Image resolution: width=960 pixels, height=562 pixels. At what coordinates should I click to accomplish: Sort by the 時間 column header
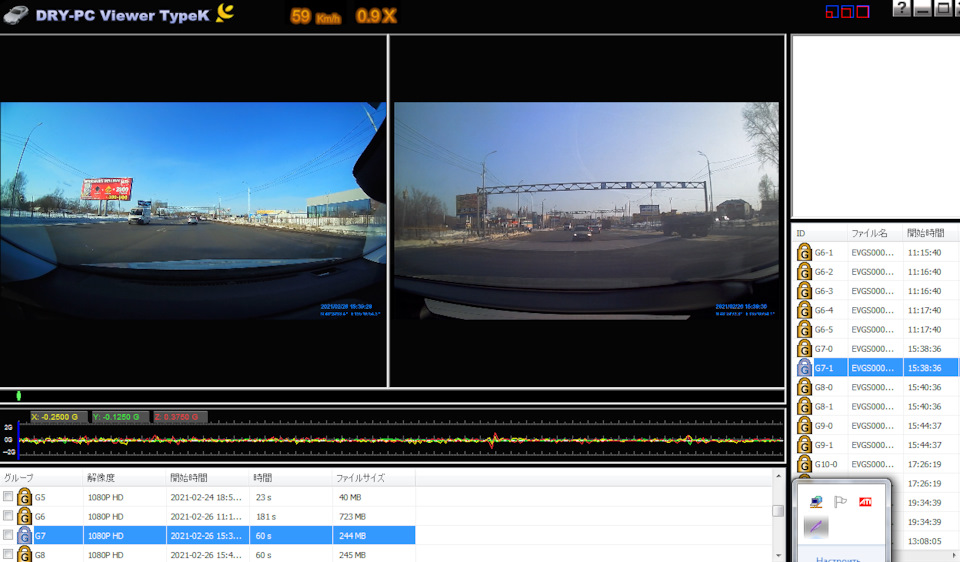[291, 478]
